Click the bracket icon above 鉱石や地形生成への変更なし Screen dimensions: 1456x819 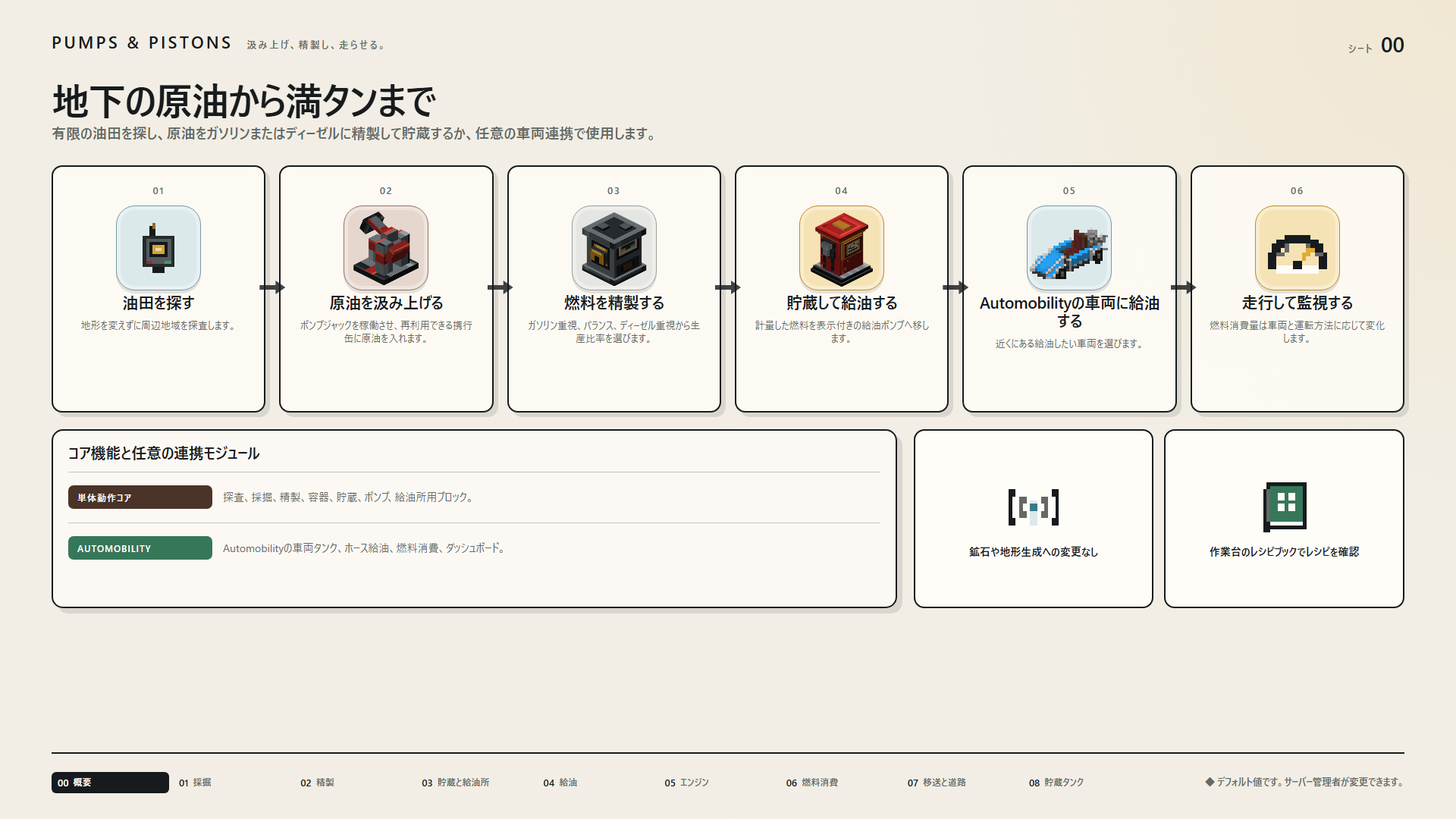(x=1033, y=507)
